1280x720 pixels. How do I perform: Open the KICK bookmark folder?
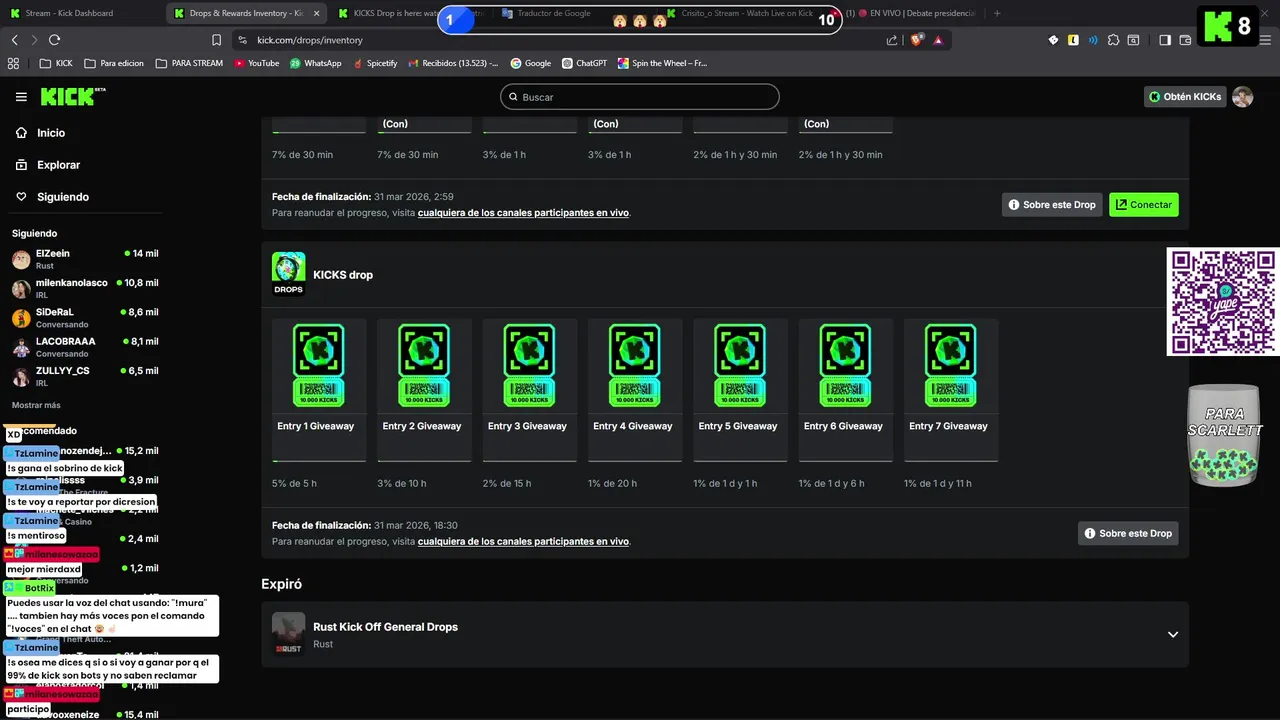coord(56,63)
